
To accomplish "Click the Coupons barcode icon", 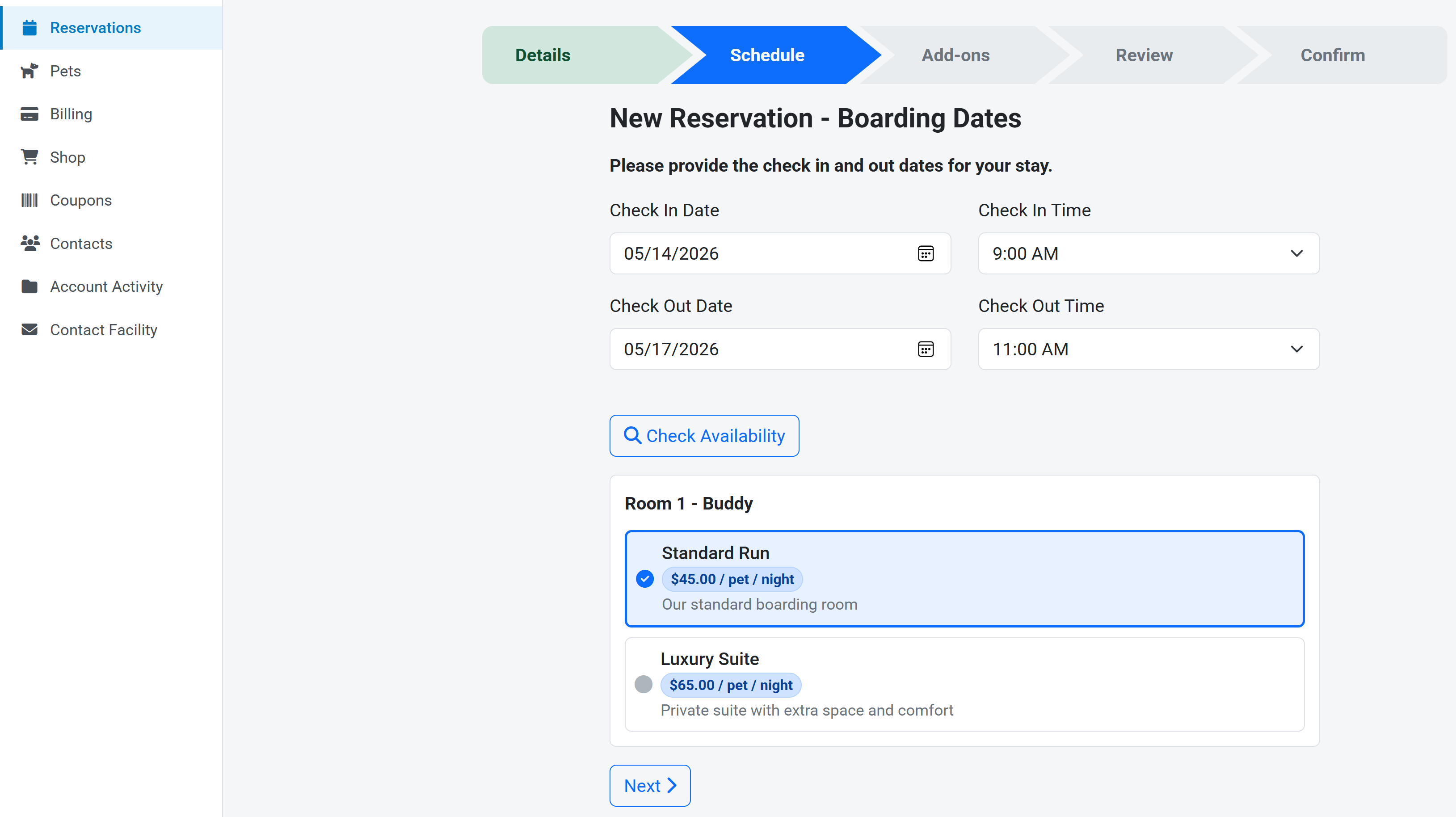I will 29,200.
